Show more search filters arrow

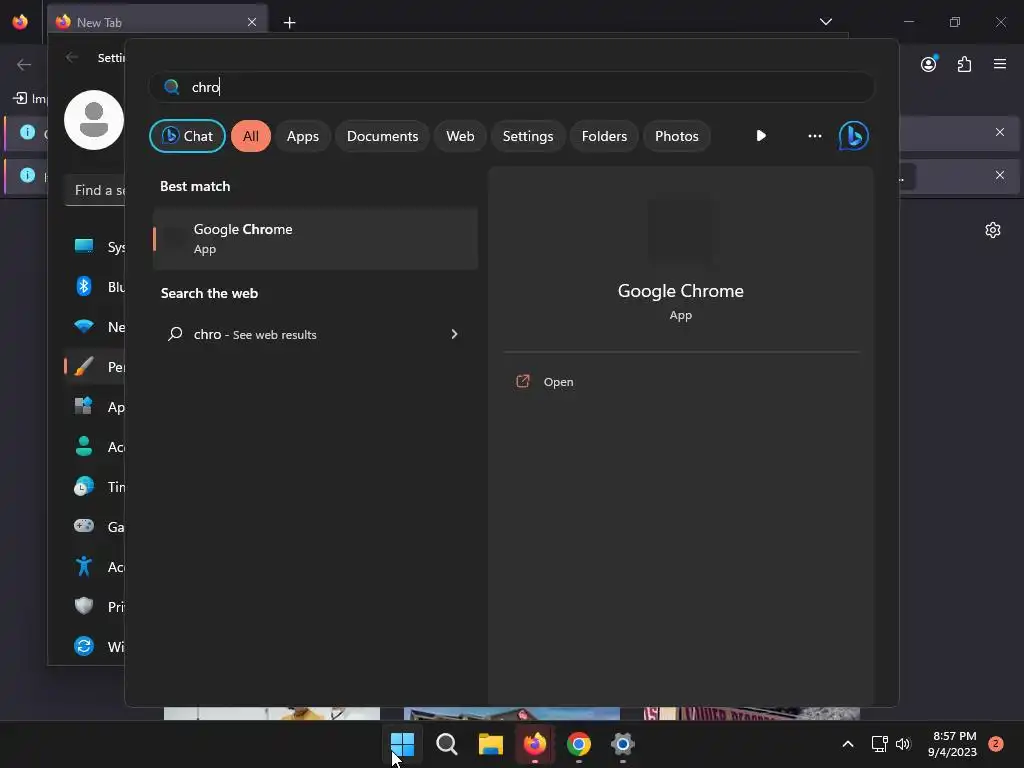point(761,136)
